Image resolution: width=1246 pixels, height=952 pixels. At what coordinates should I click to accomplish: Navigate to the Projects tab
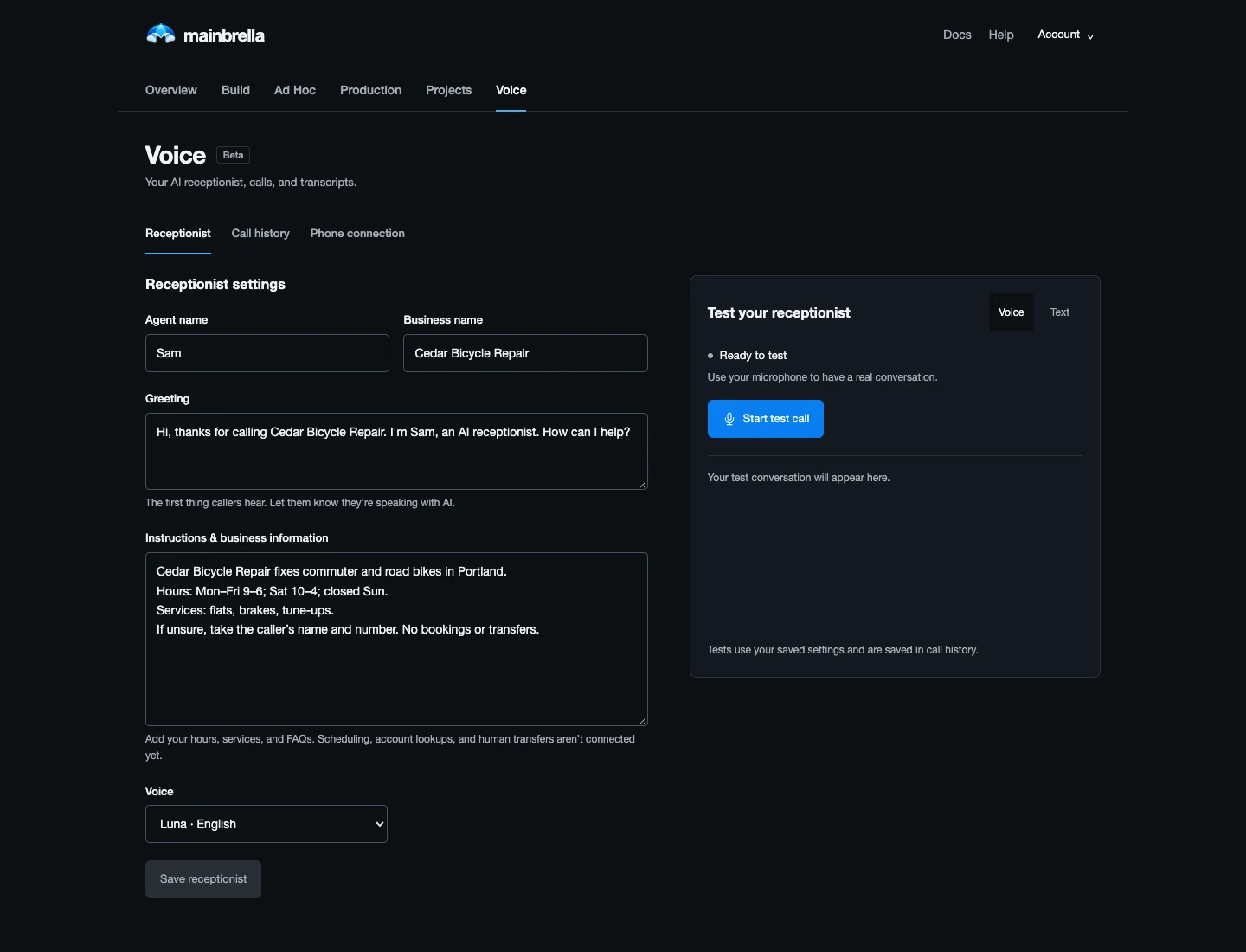coord(448,90)
